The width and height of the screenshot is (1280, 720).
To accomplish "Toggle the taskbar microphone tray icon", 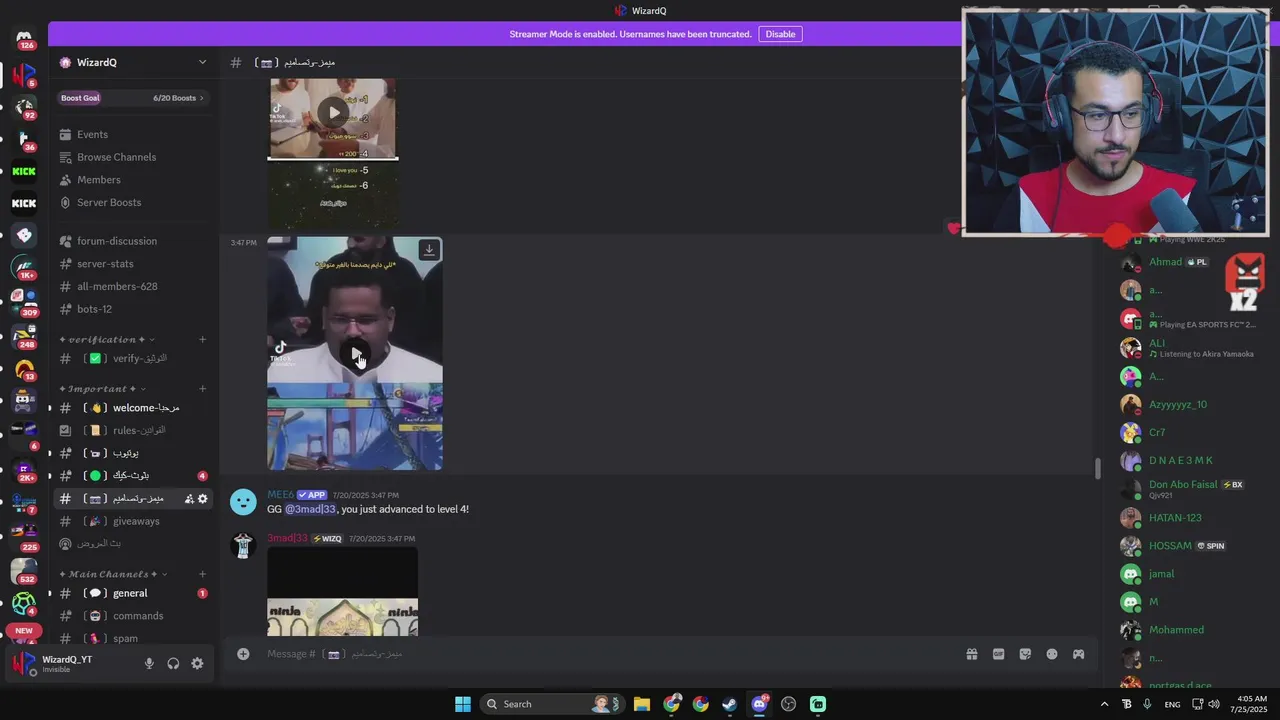I will point(1147,704).
